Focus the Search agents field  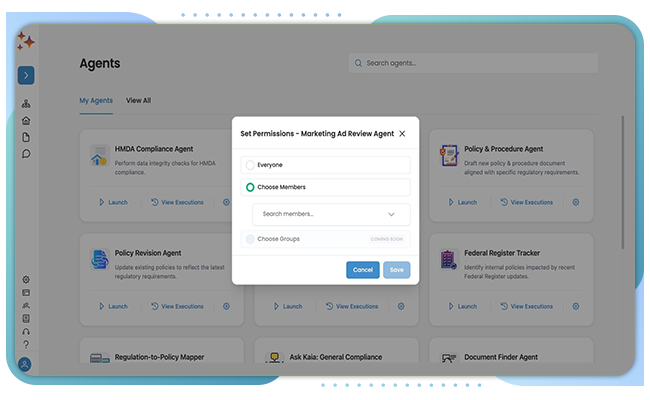(x=473, y=63)
